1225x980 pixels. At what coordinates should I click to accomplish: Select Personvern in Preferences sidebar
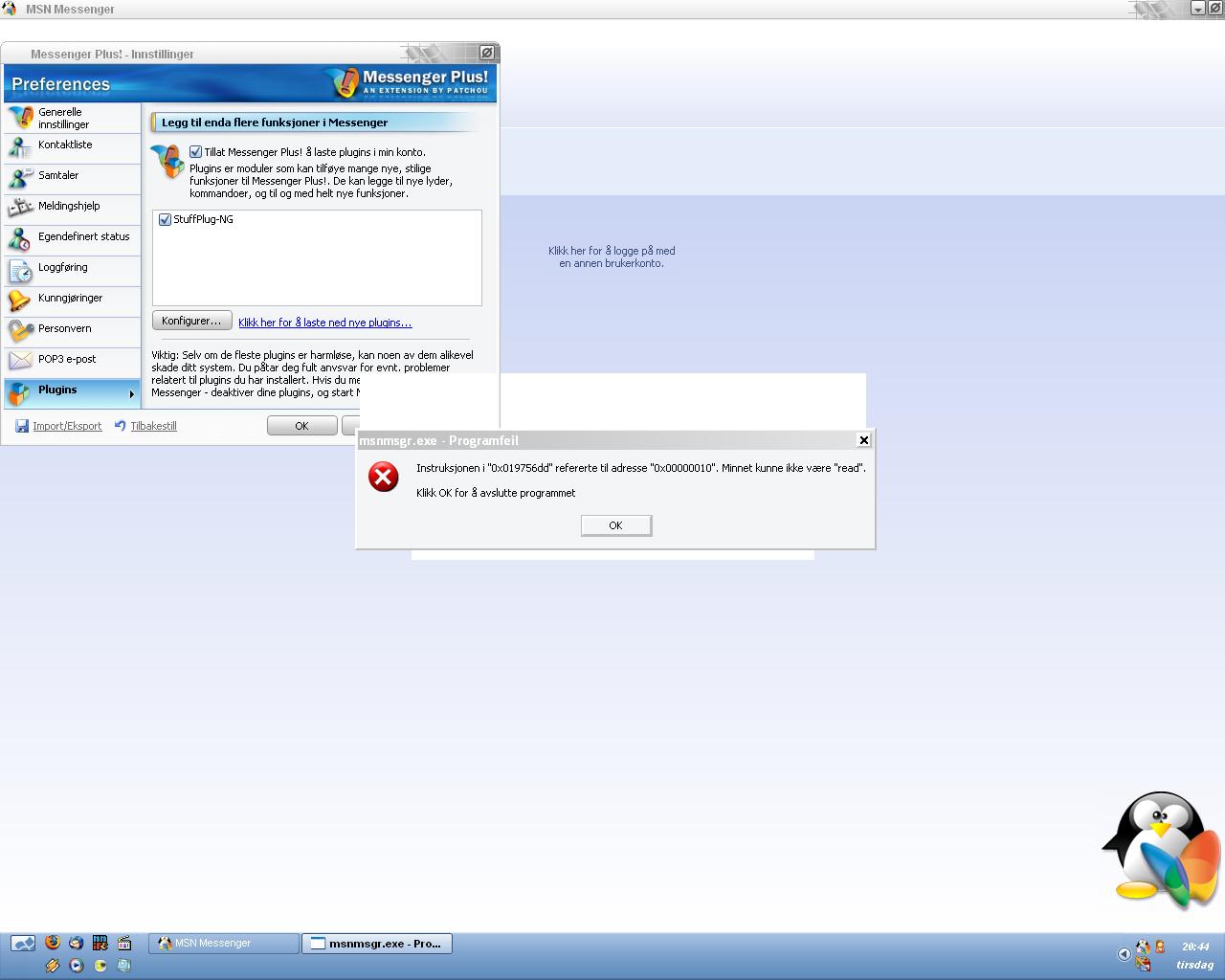(72, 332)
